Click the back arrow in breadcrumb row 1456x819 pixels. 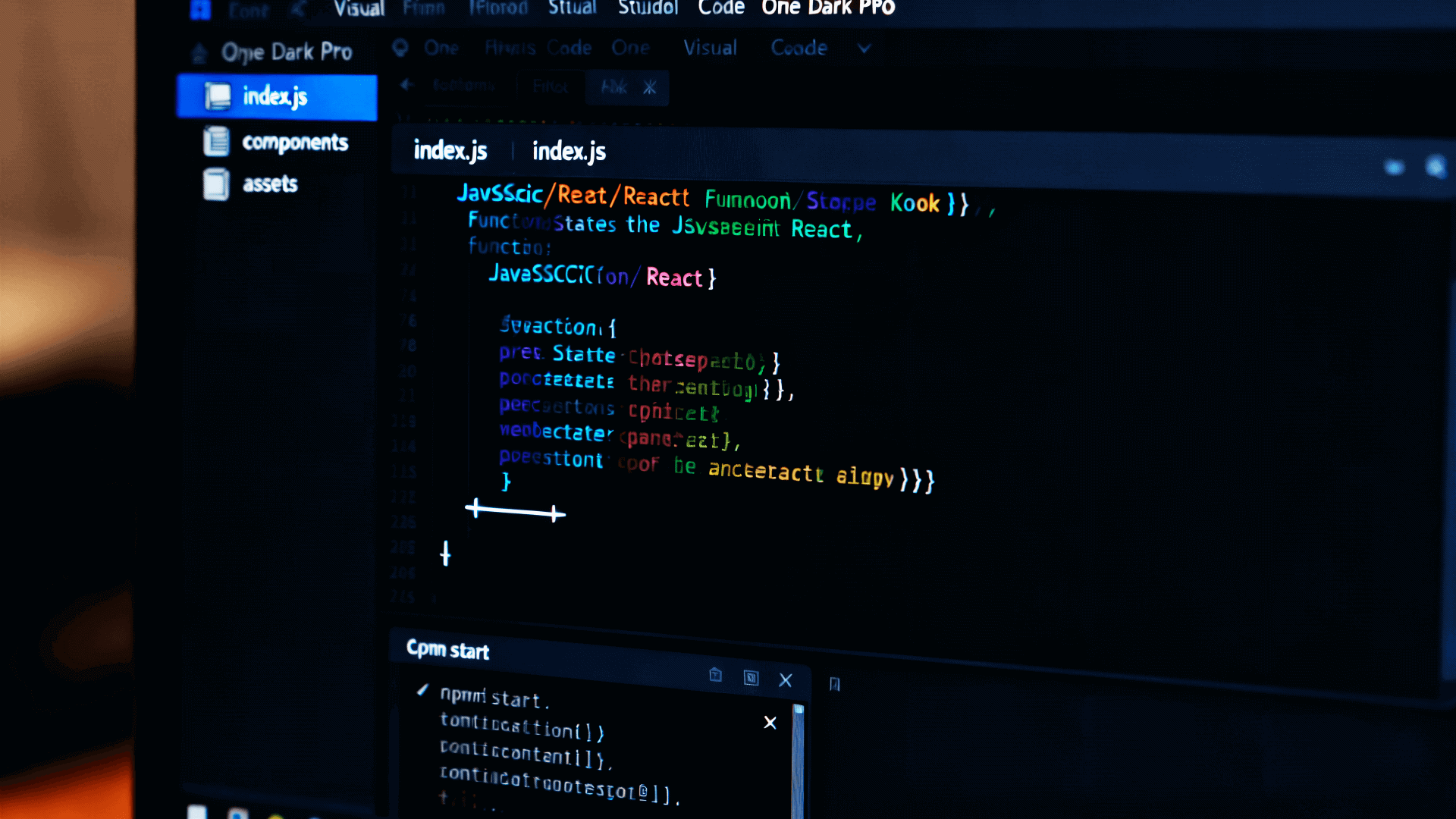point(407,84)
